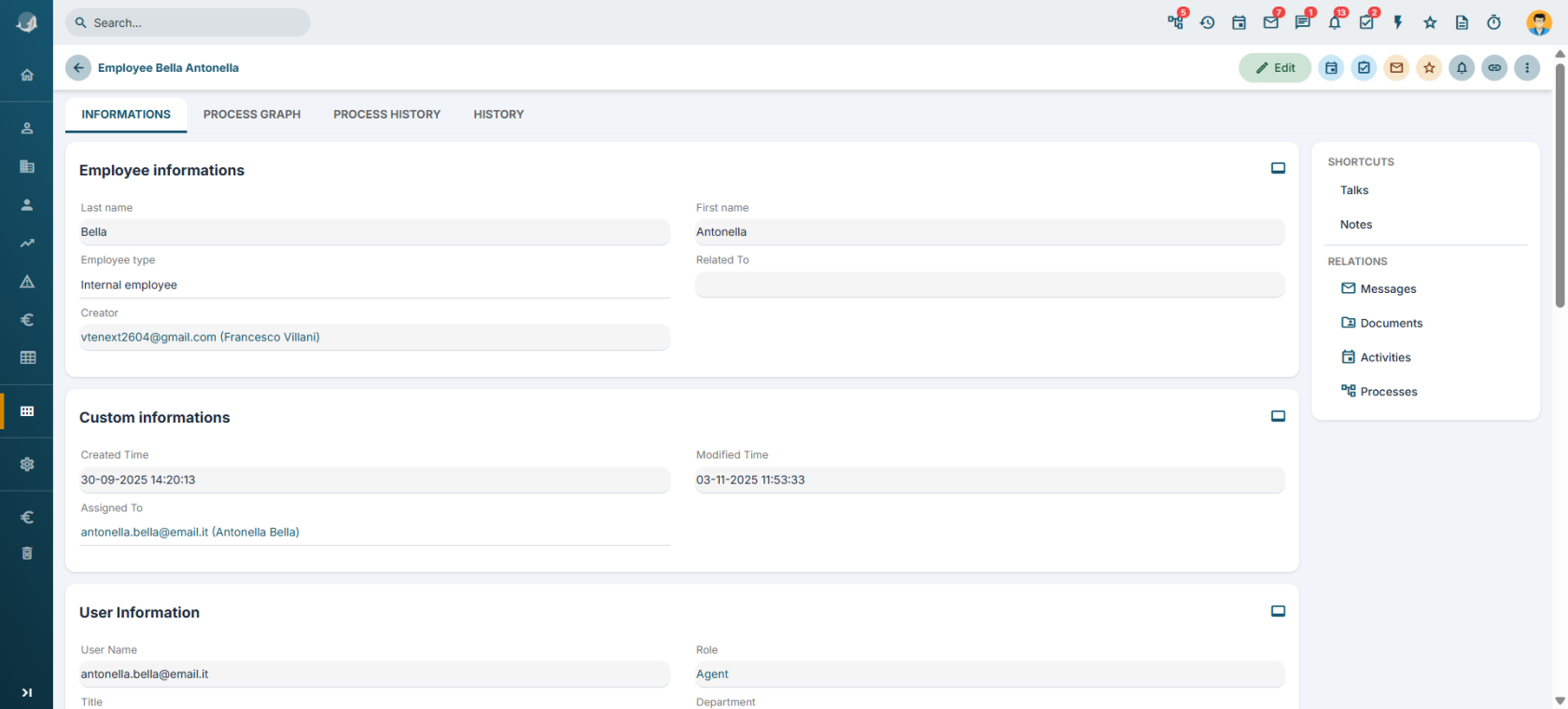This screenshot has width=1568, height=709.
Task: Open Activities relation
Action: tap(1376, 357)
